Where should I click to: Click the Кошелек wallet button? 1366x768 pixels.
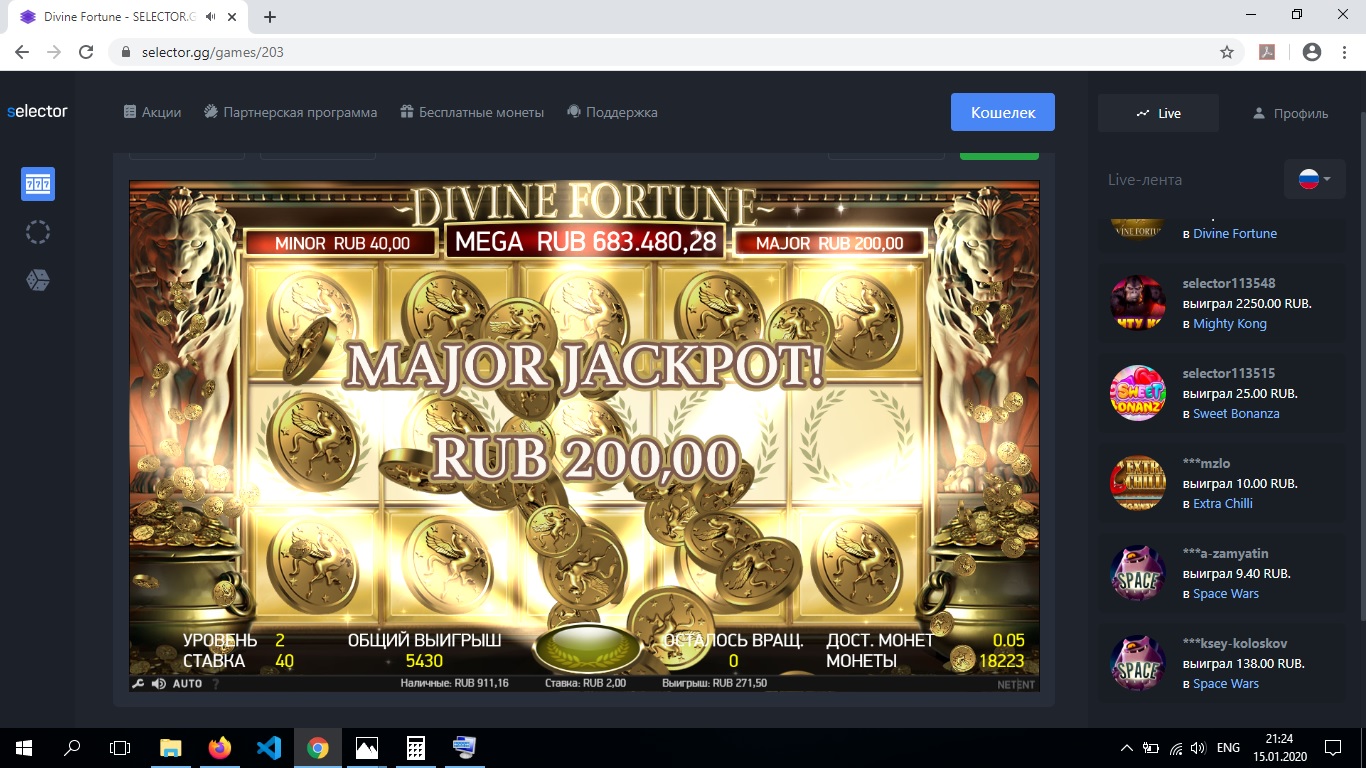(1003, 112)
